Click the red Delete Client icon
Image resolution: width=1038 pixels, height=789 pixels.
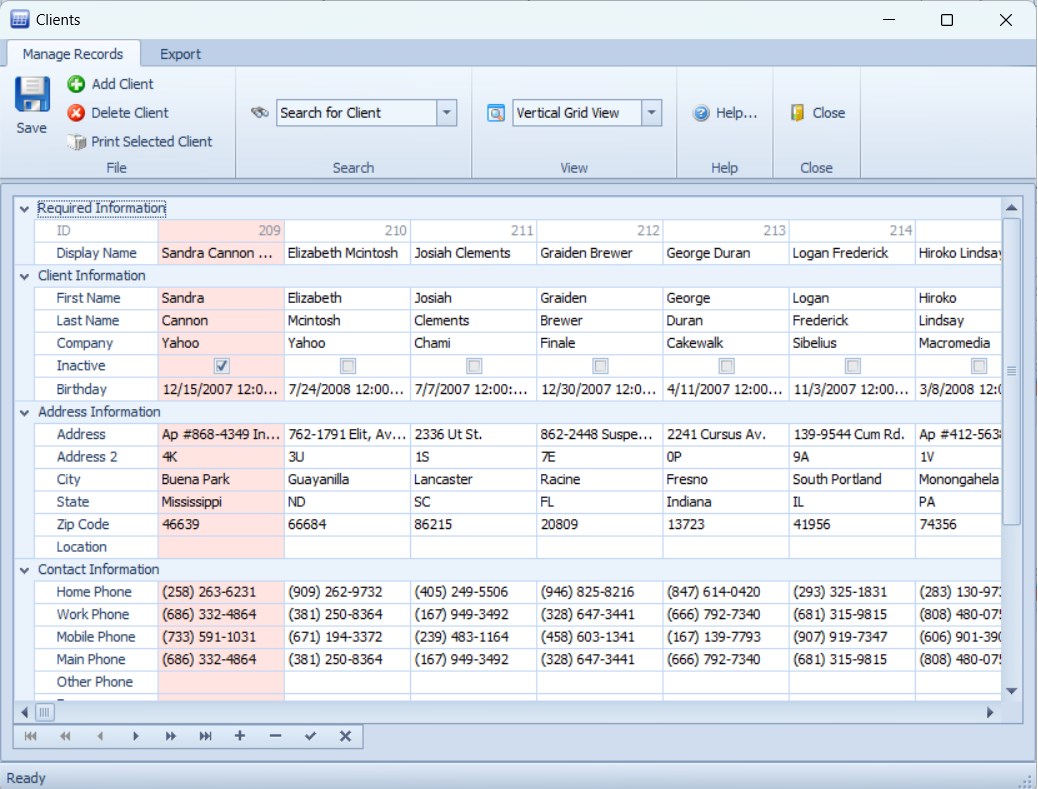click(x=76, y=113)
